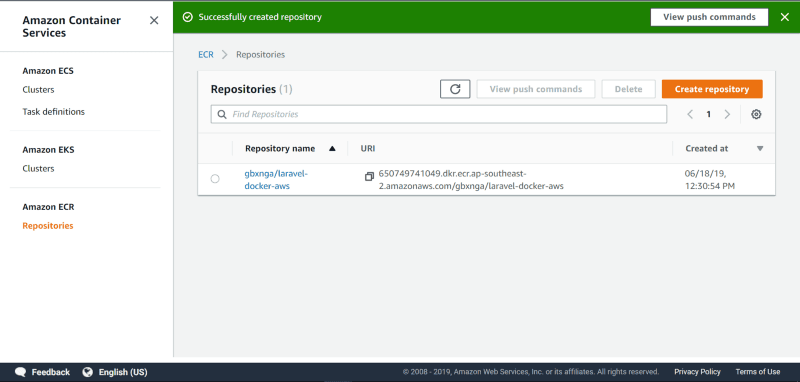
Task: Open table preferences gear icon
Action: (756, 114)
